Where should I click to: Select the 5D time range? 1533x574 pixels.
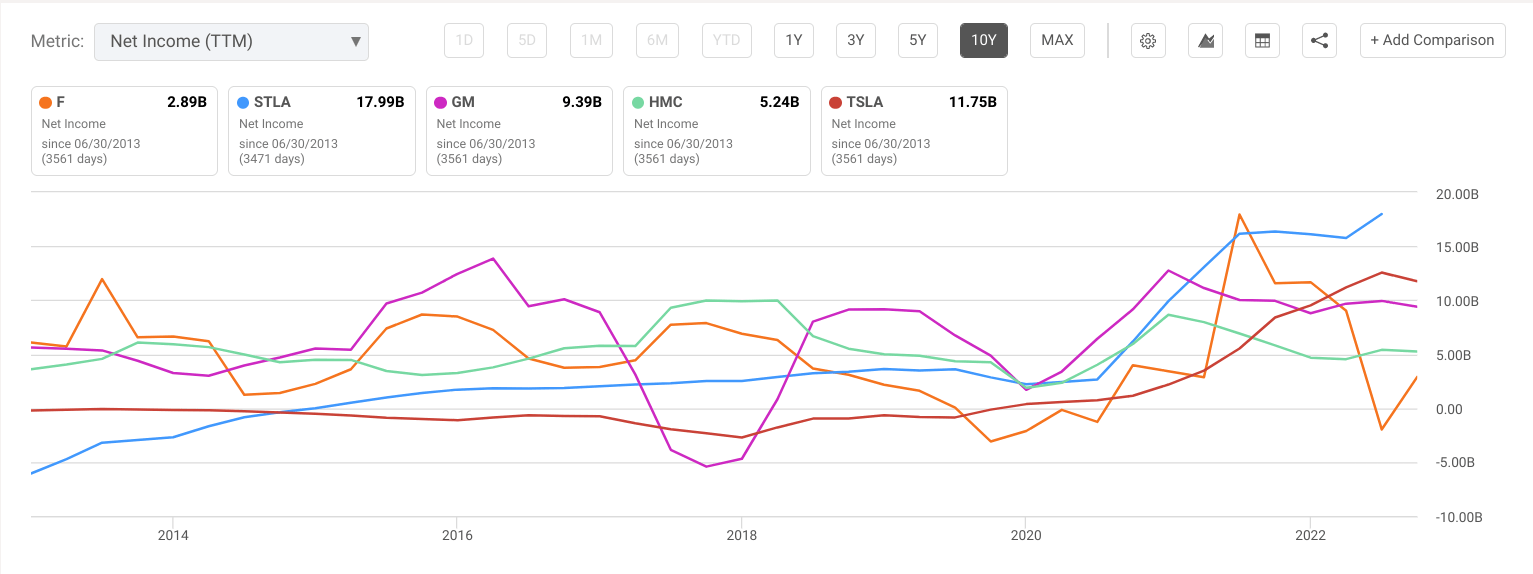527,41
